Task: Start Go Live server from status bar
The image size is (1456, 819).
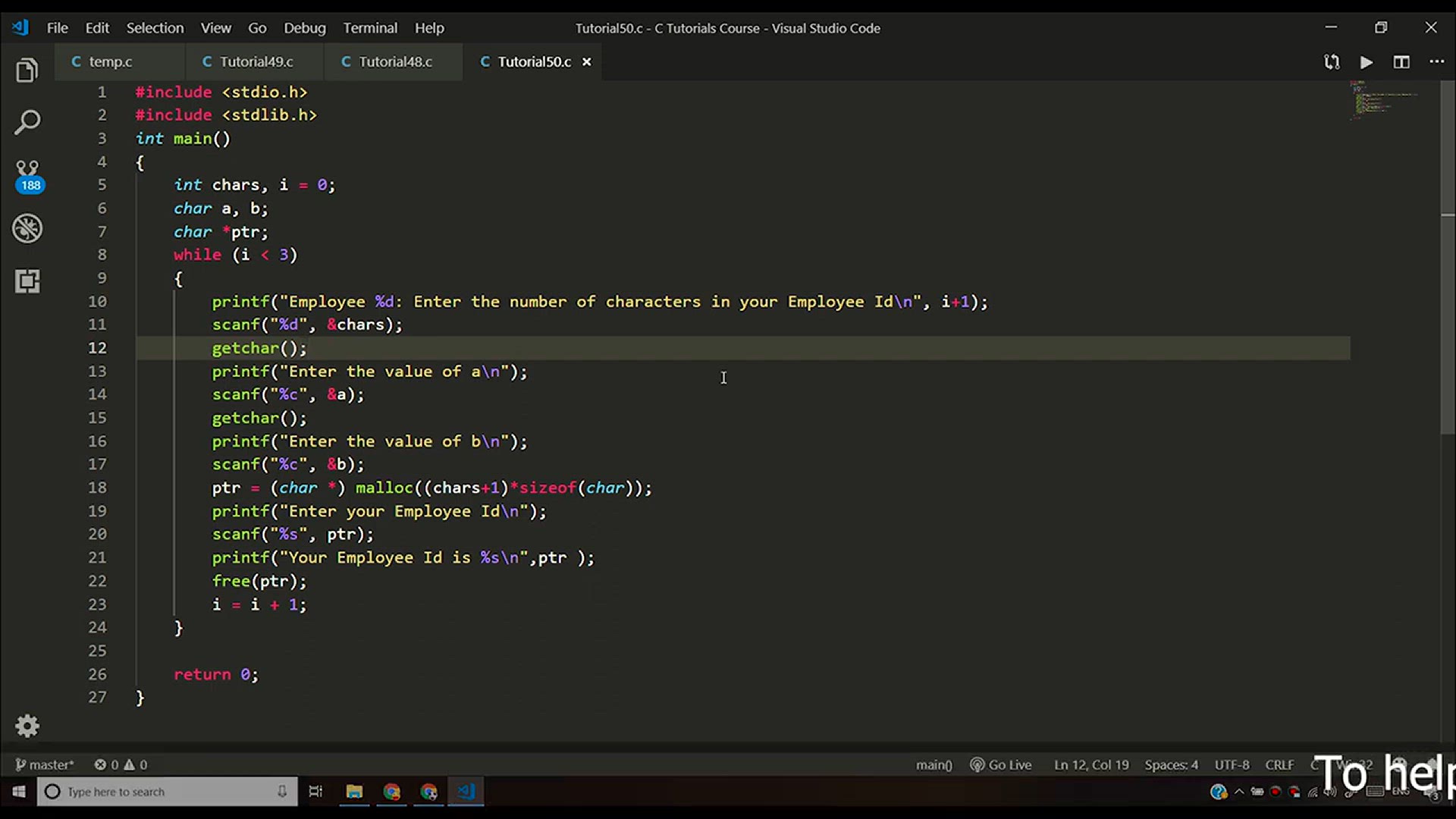Action: 1001,764
